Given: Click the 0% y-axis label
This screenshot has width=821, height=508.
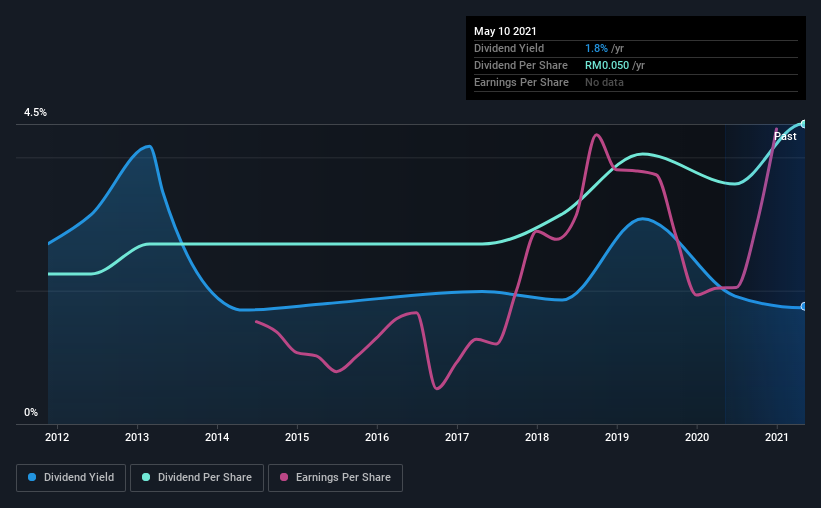Looking at the screenshot, I should [x=31, y=413].
